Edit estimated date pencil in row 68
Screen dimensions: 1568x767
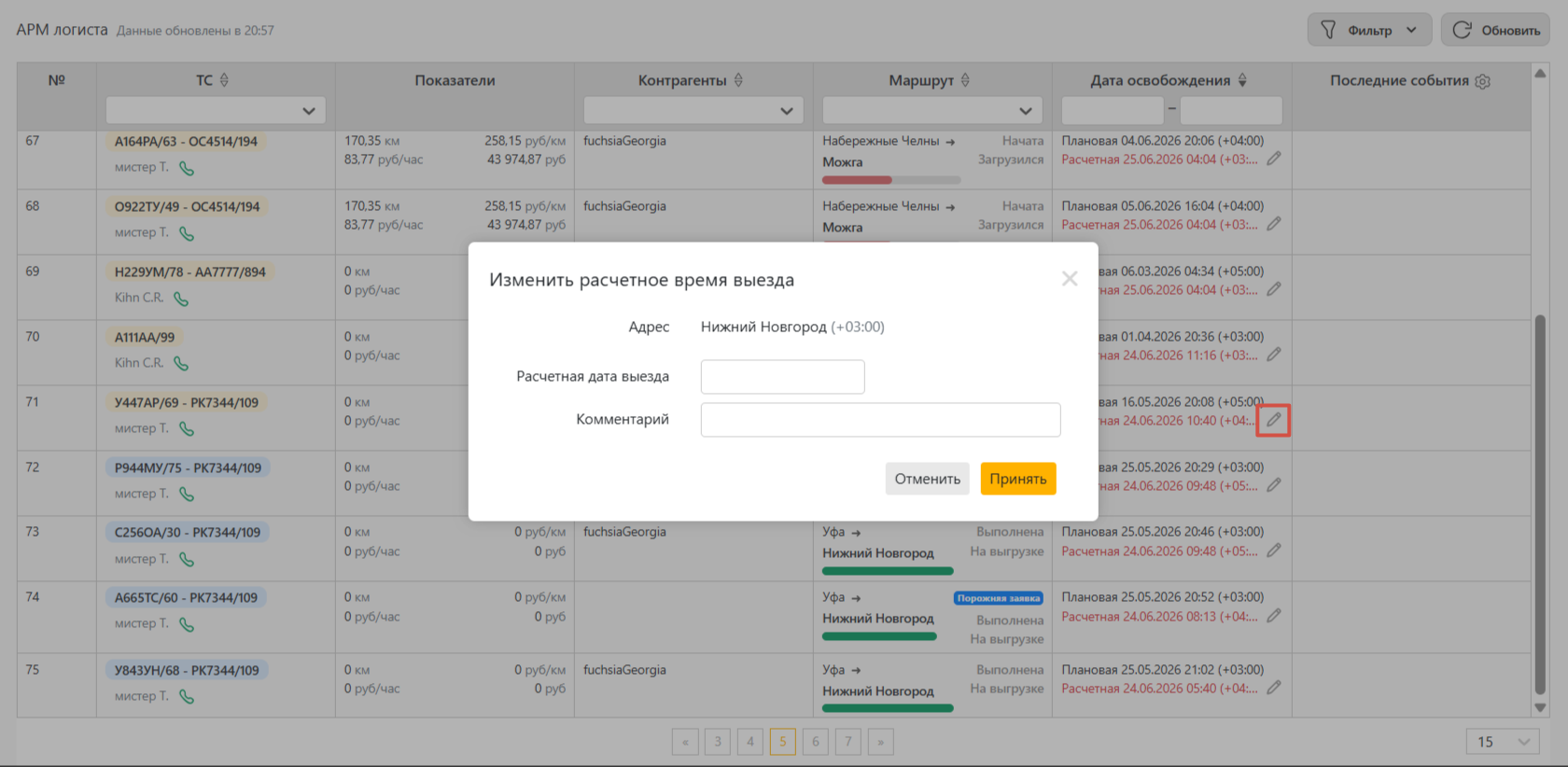[1273, 224]
